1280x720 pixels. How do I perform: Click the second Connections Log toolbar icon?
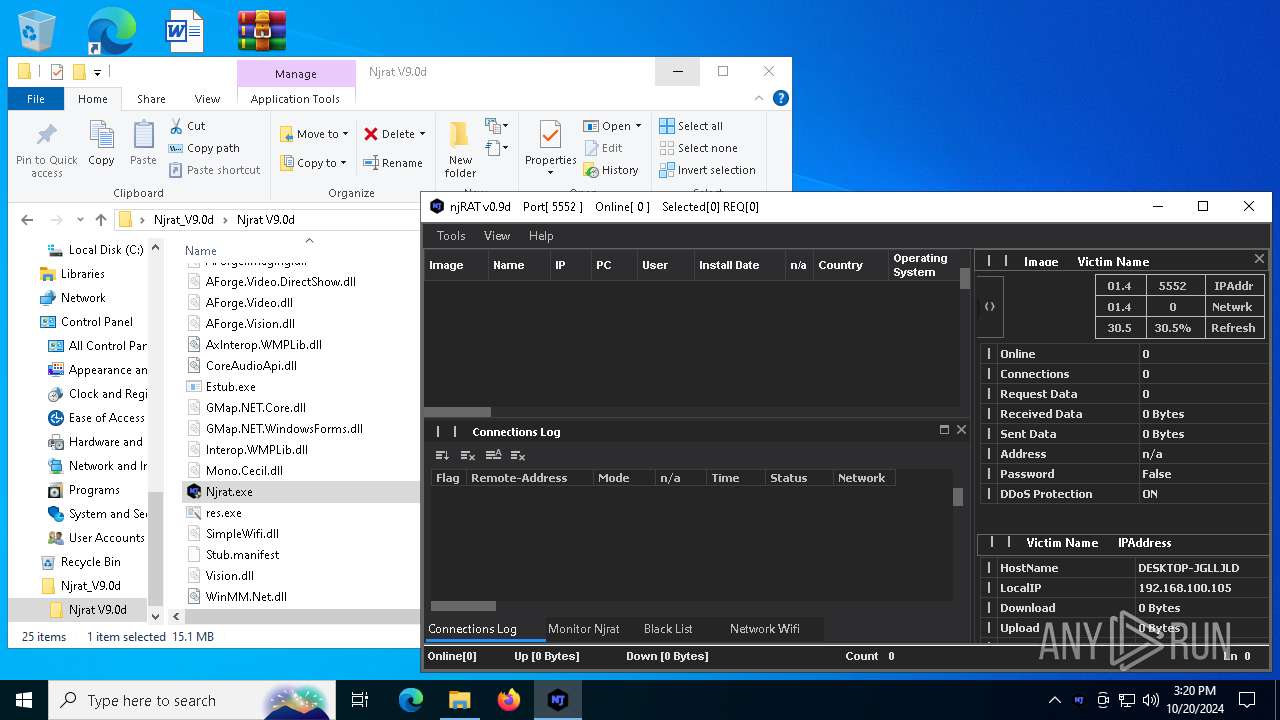pyautogui.click(x=467, y=455)
